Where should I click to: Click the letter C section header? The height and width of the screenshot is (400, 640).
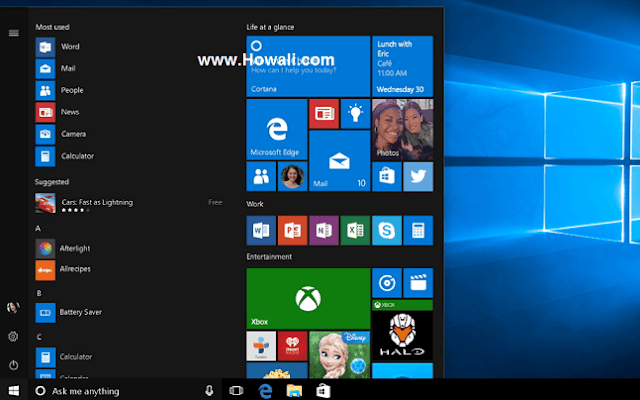[x=39, y=337]
